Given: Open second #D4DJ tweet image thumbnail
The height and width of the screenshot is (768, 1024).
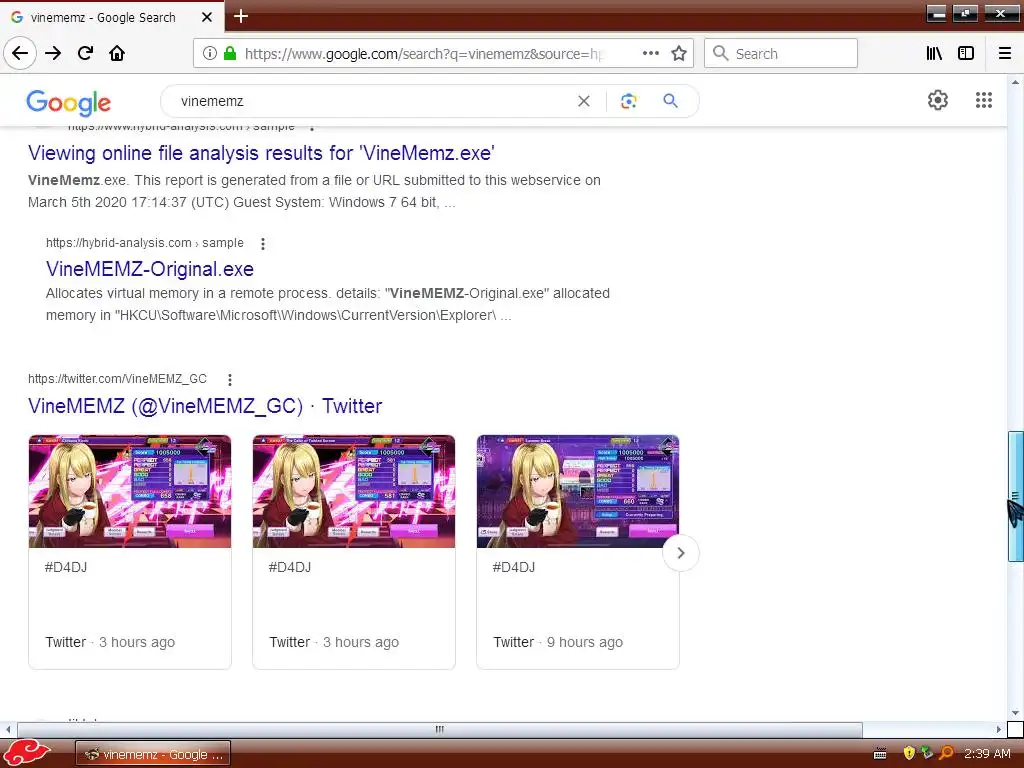Looking at the screenshot, I should point(354,491).
